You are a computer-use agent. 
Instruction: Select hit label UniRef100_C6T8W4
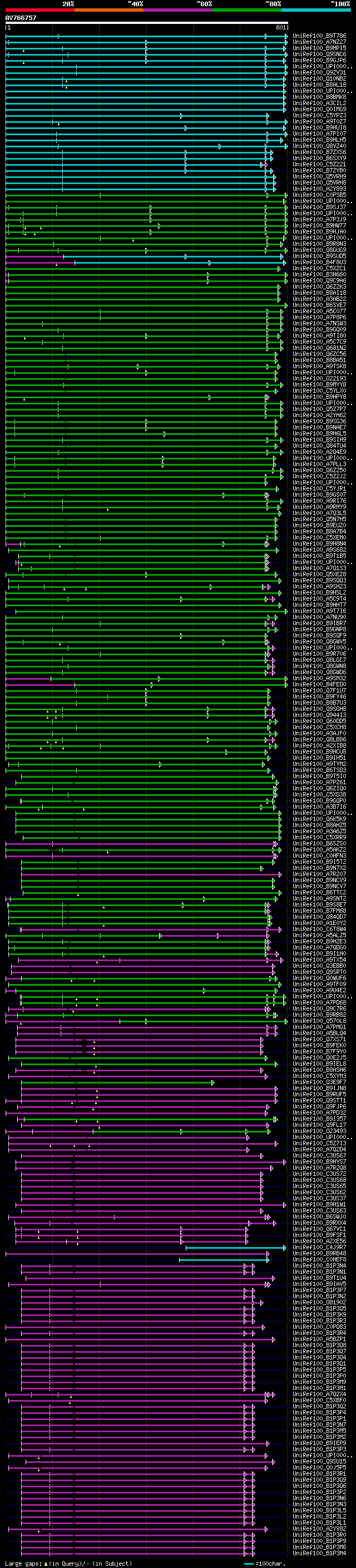[x=319, y=929]
